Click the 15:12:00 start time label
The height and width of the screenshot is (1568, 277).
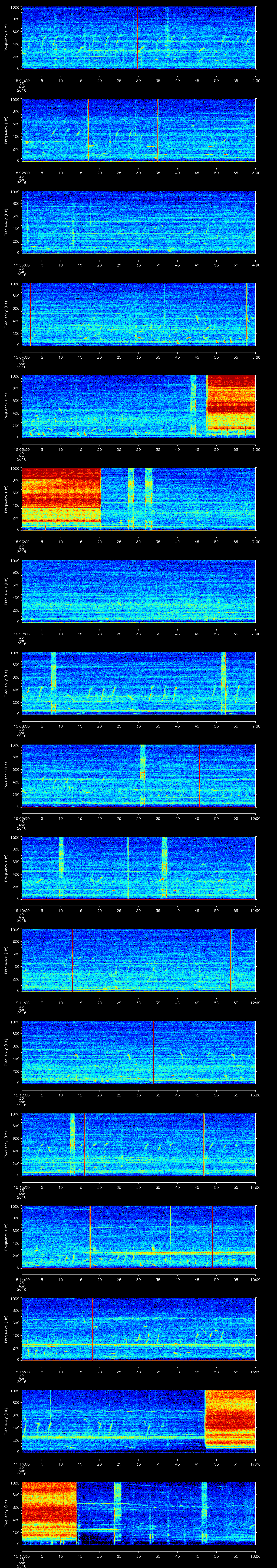[21, 1096]
